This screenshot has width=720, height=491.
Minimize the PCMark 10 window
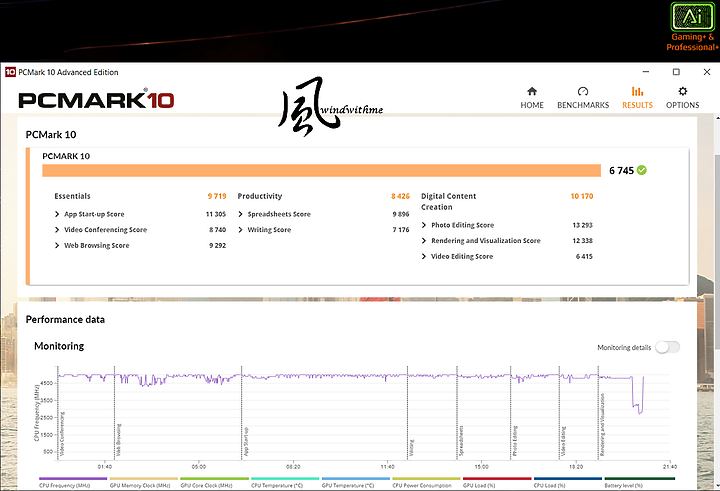coord(646,72)
